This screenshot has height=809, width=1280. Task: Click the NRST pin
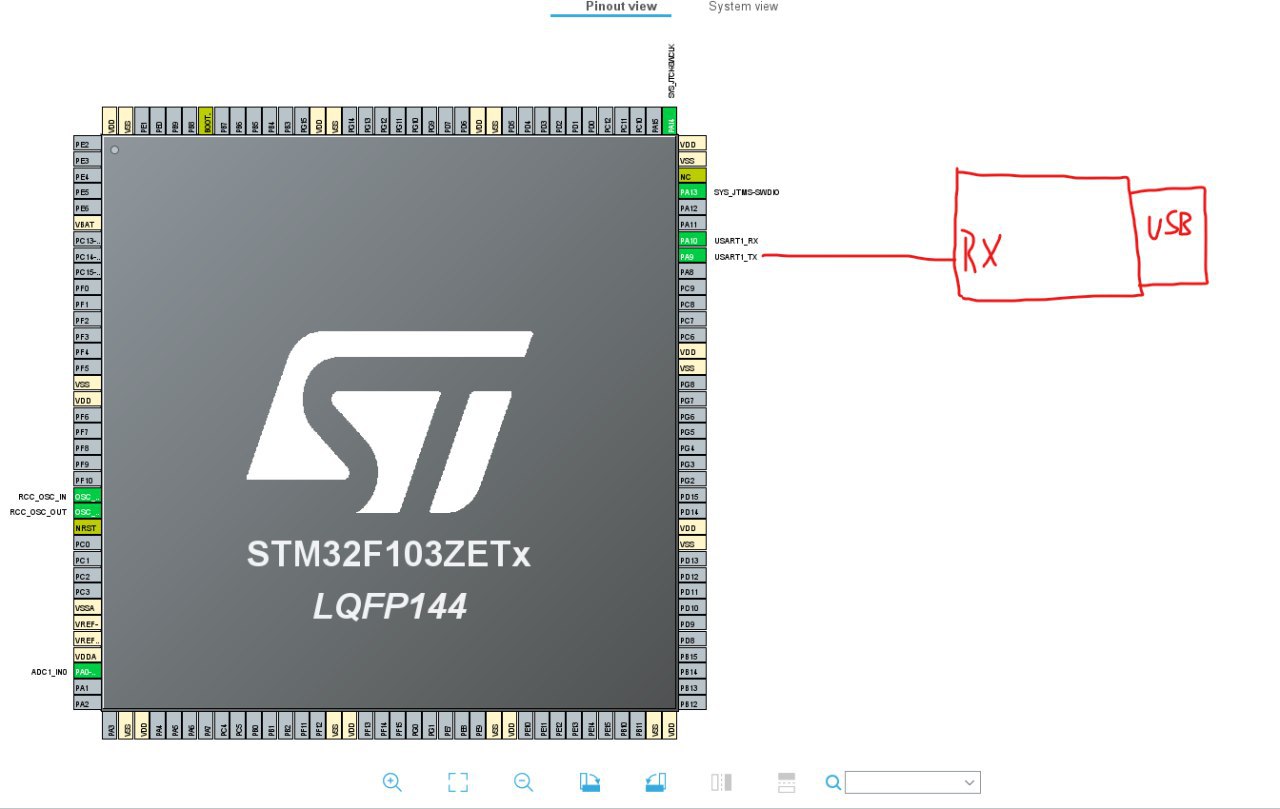point(88,528)
